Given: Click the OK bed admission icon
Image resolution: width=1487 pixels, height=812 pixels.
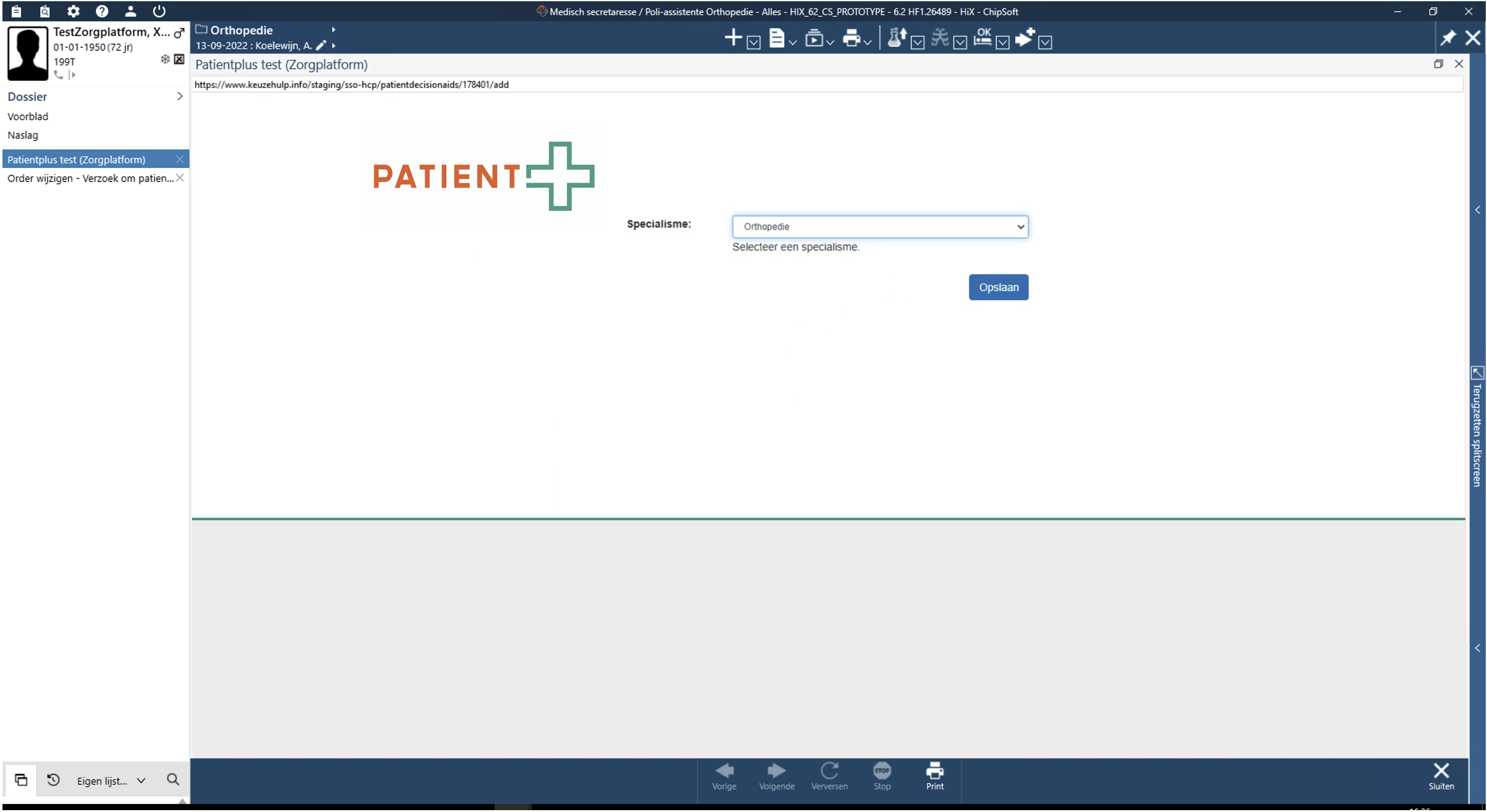Looking at the screenshot, I should [x=983, y=38].
